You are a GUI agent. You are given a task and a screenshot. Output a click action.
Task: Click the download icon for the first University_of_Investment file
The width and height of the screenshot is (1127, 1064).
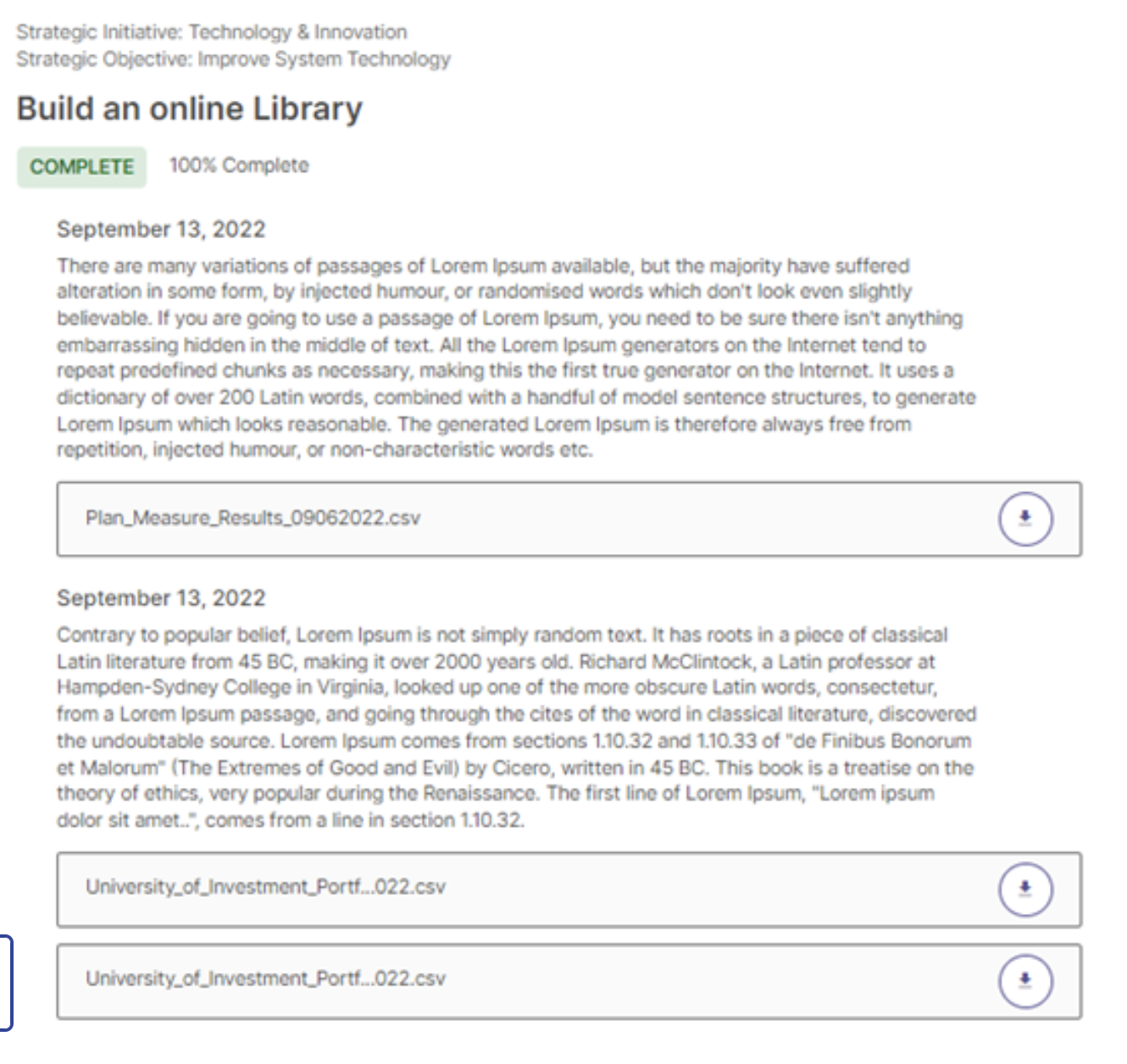[1025, 889]
